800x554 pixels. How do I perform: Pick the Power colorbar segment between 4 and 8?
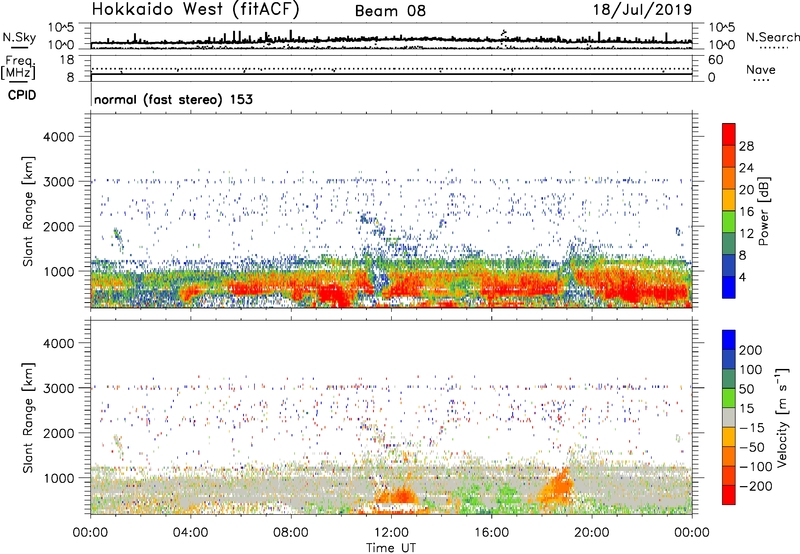(729, 266)
